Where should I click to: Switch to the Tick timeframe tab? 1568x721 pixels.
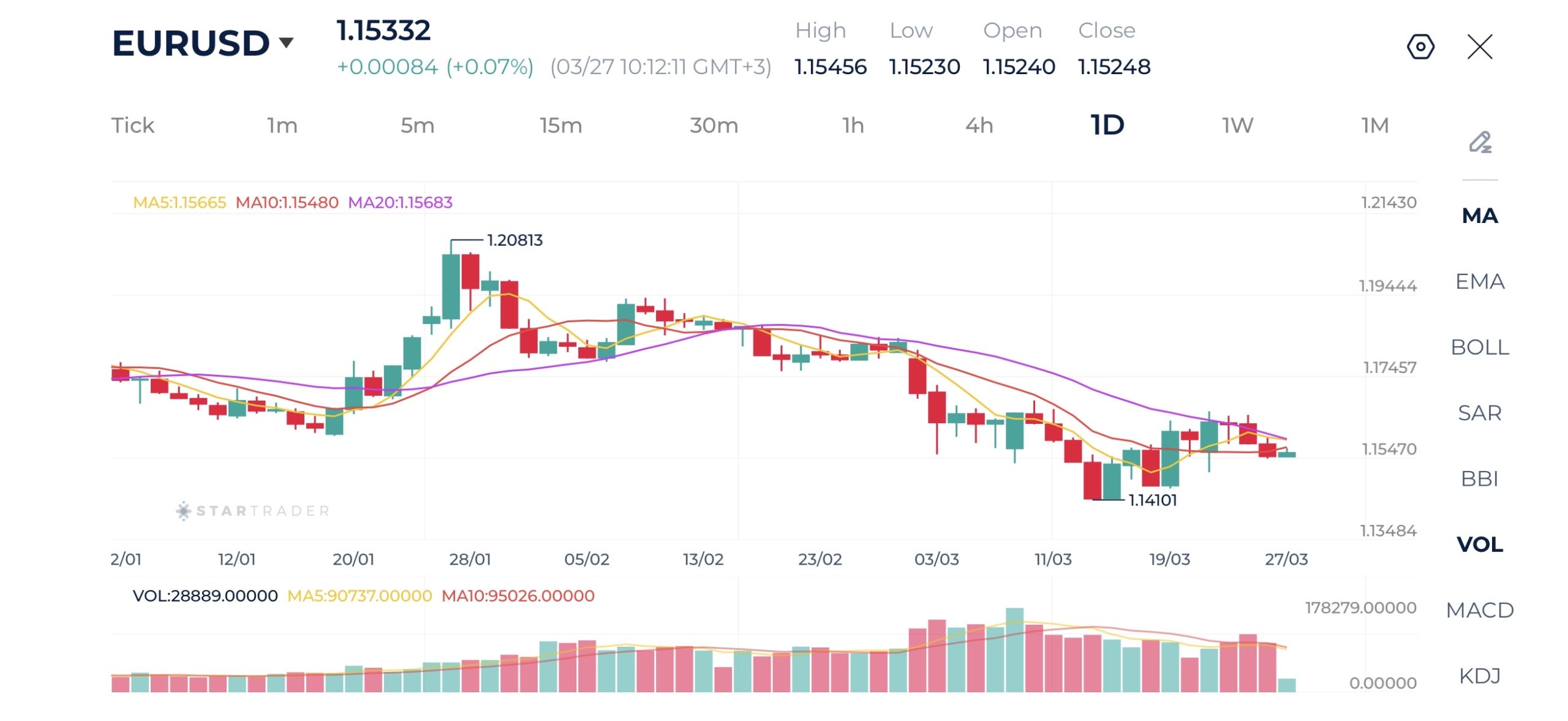point(132,126)
